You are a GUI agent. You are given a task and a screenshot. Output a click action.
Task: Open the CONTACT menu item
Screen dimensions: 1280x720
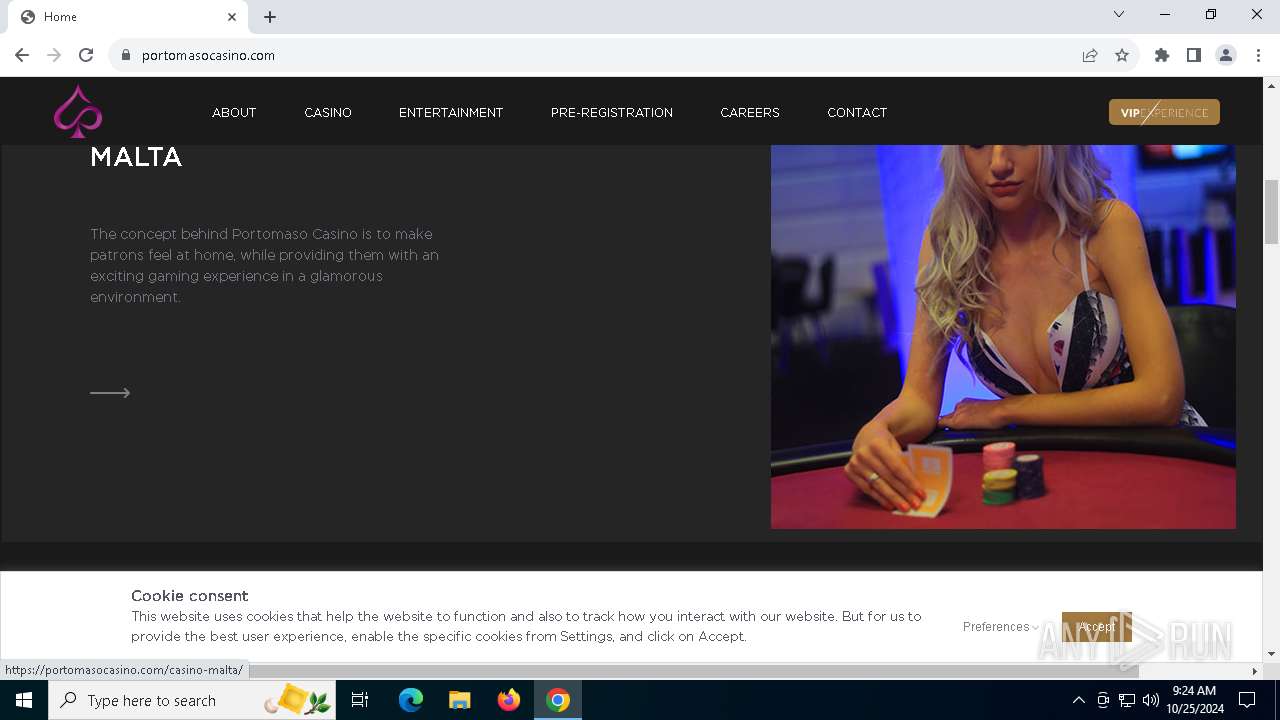(x=857, y=112)
